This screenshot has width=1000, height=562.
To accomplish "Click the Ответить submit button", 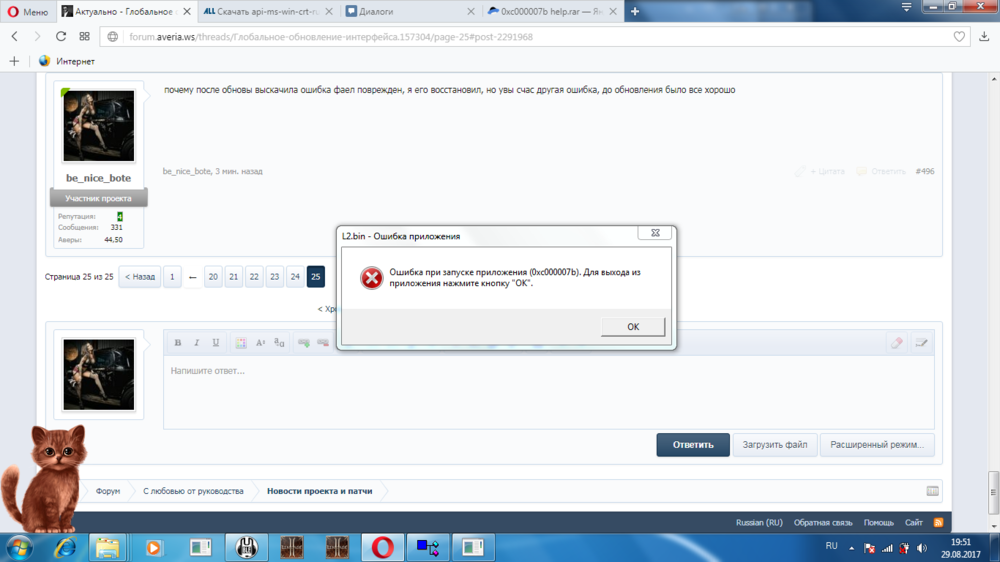I will click(x=692, y=445).
